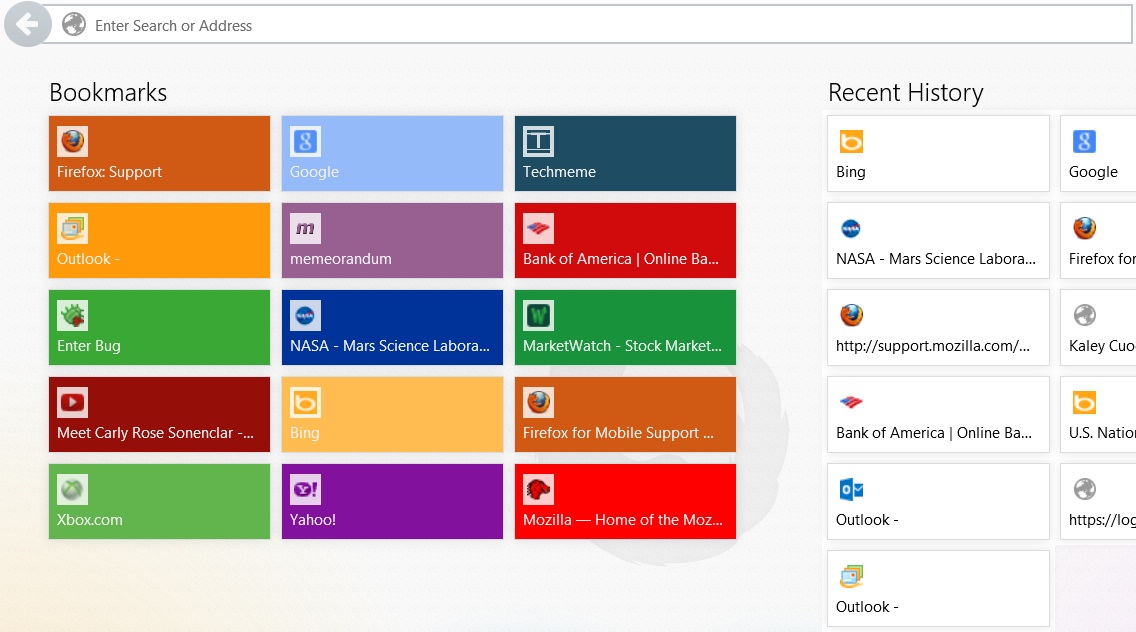This screenshot has height=632, width=1136.
Task: Open Kaley Cuo history entry
Action: click(1098, 327)
